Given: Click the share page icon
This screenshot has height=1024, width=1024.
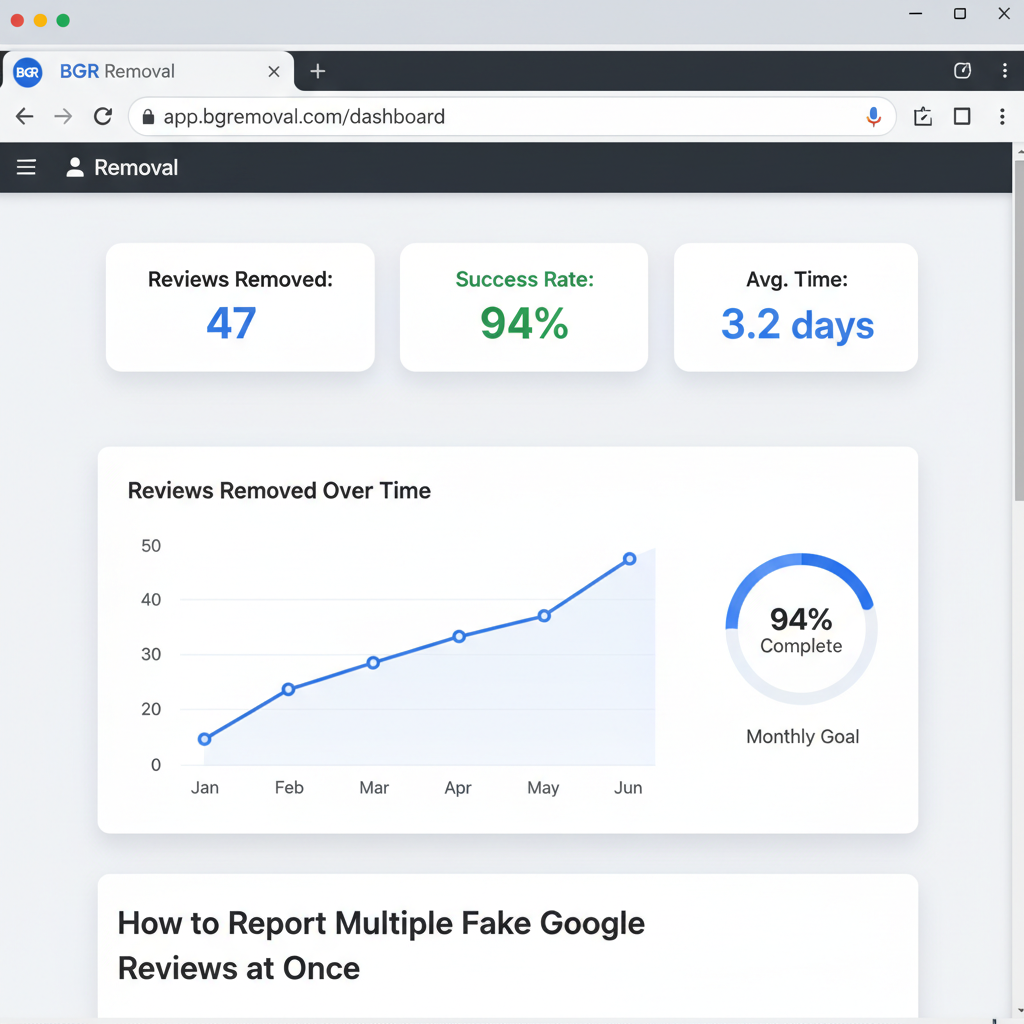Looking at the screenshot, I should tap(923, 117).
